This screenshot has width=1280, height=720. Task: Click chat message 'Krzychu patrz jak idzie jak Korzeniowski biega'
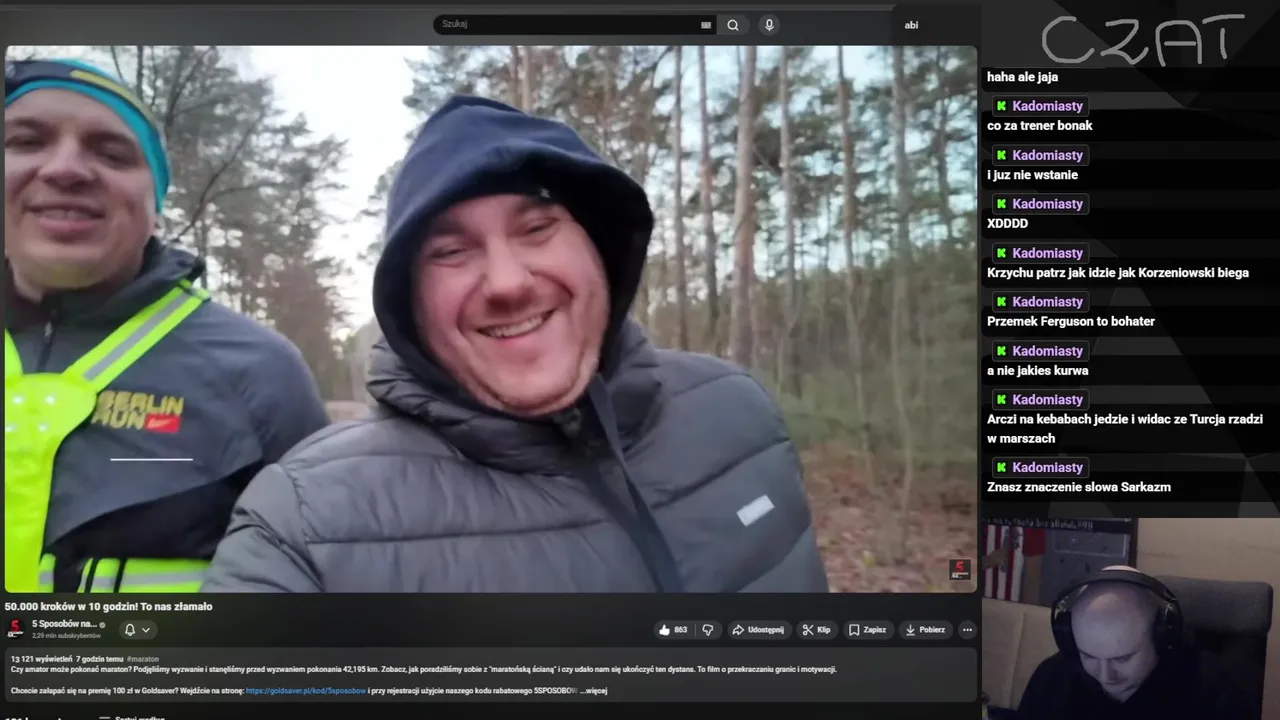pyautogui.click(x=1118, y=273)
